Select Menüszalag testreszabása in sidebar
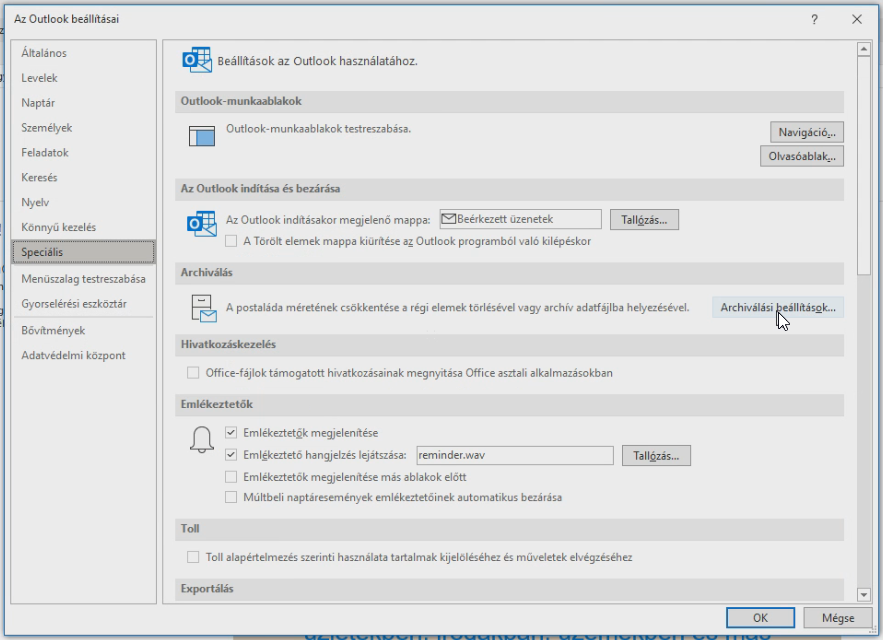883x640 pixels. coord(83,279)
